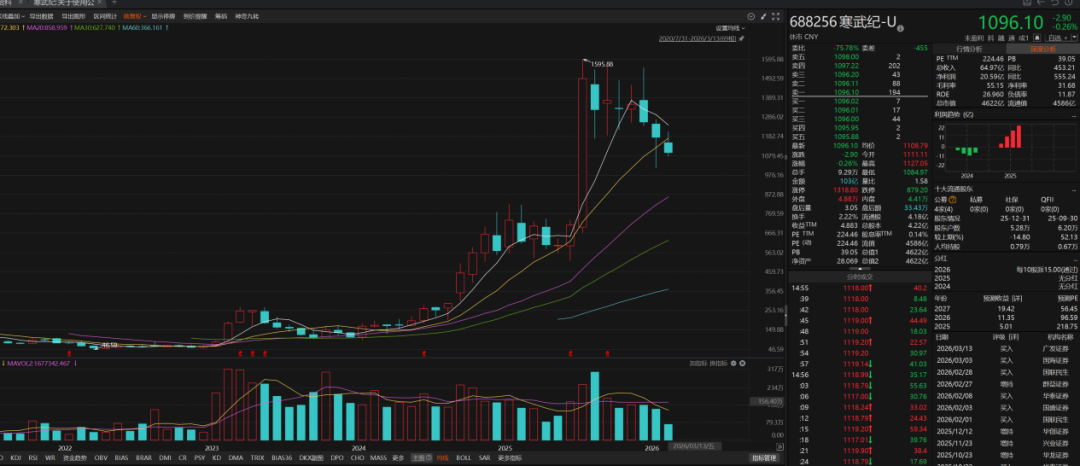The height and width of the screenshot is (466, 1080).
Task: Click the document icon in top-right toolbar
Action: click(1027, 3)
